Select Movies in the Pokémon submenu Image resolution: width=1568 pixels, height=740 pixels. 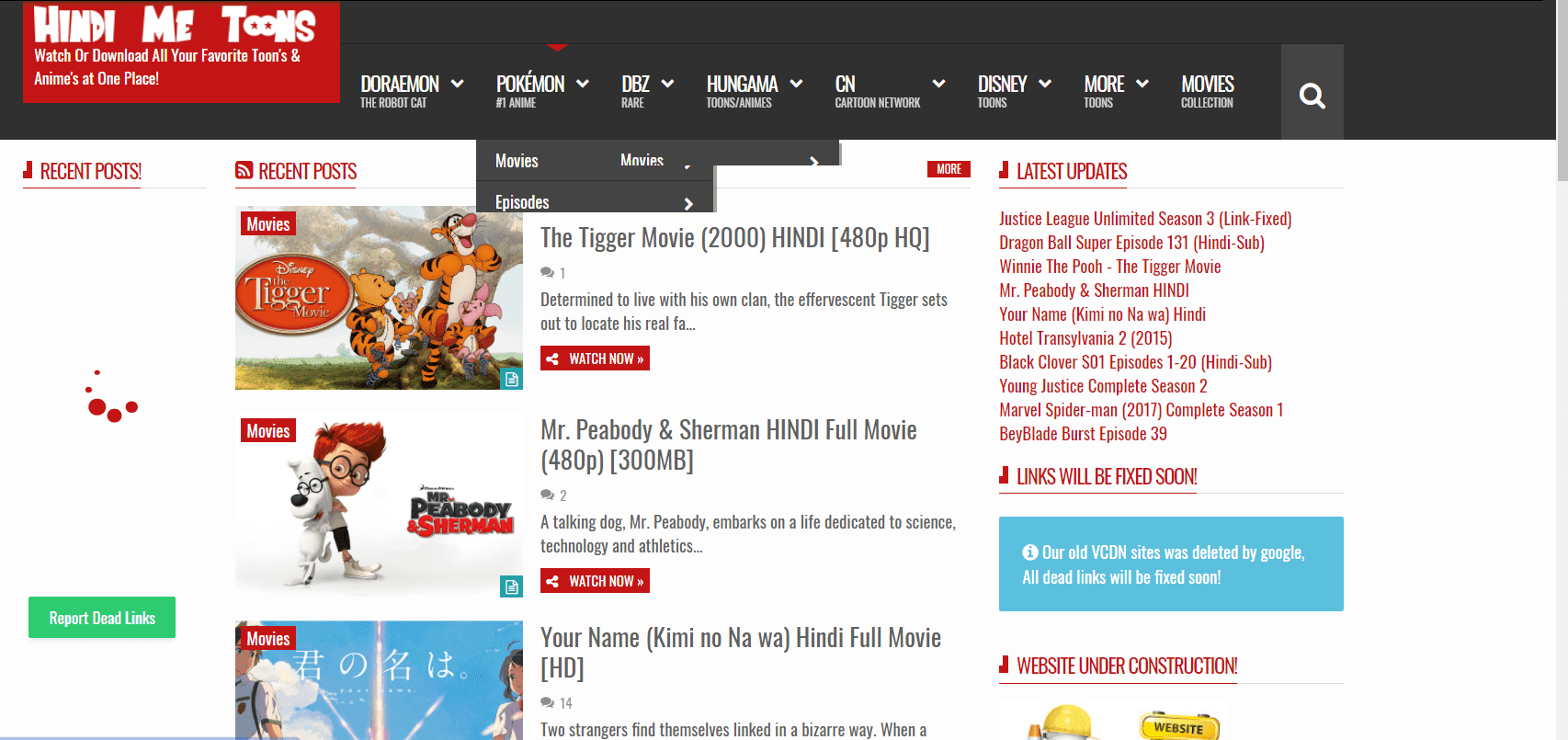click(517, 161)
